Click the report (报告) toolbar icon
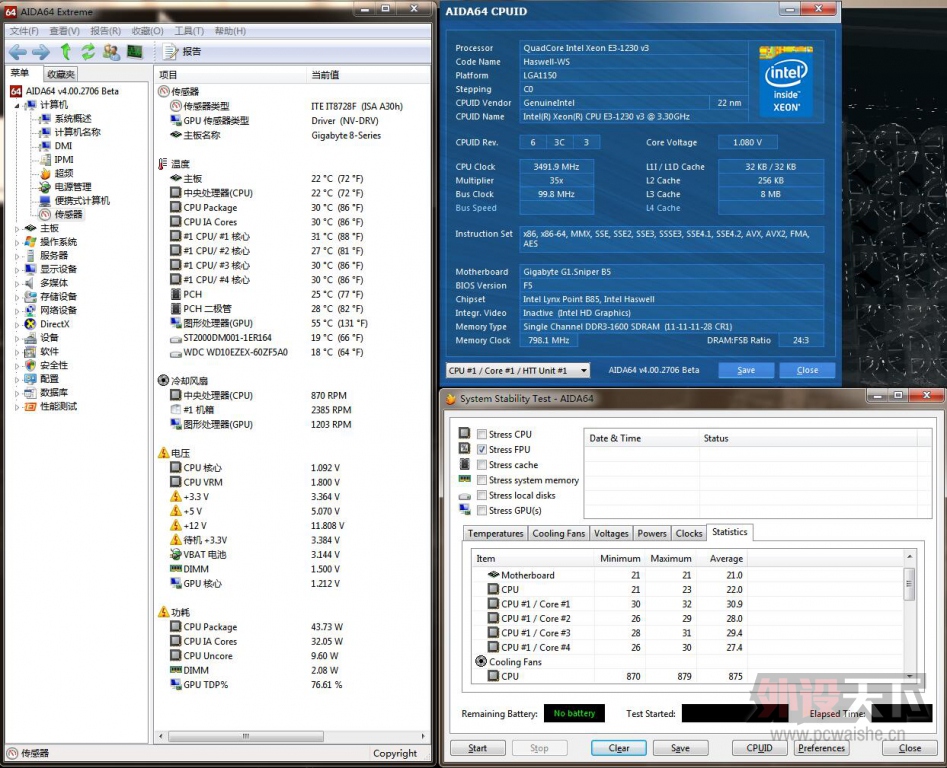Screen dimensions: 947x768 (171, 52)
